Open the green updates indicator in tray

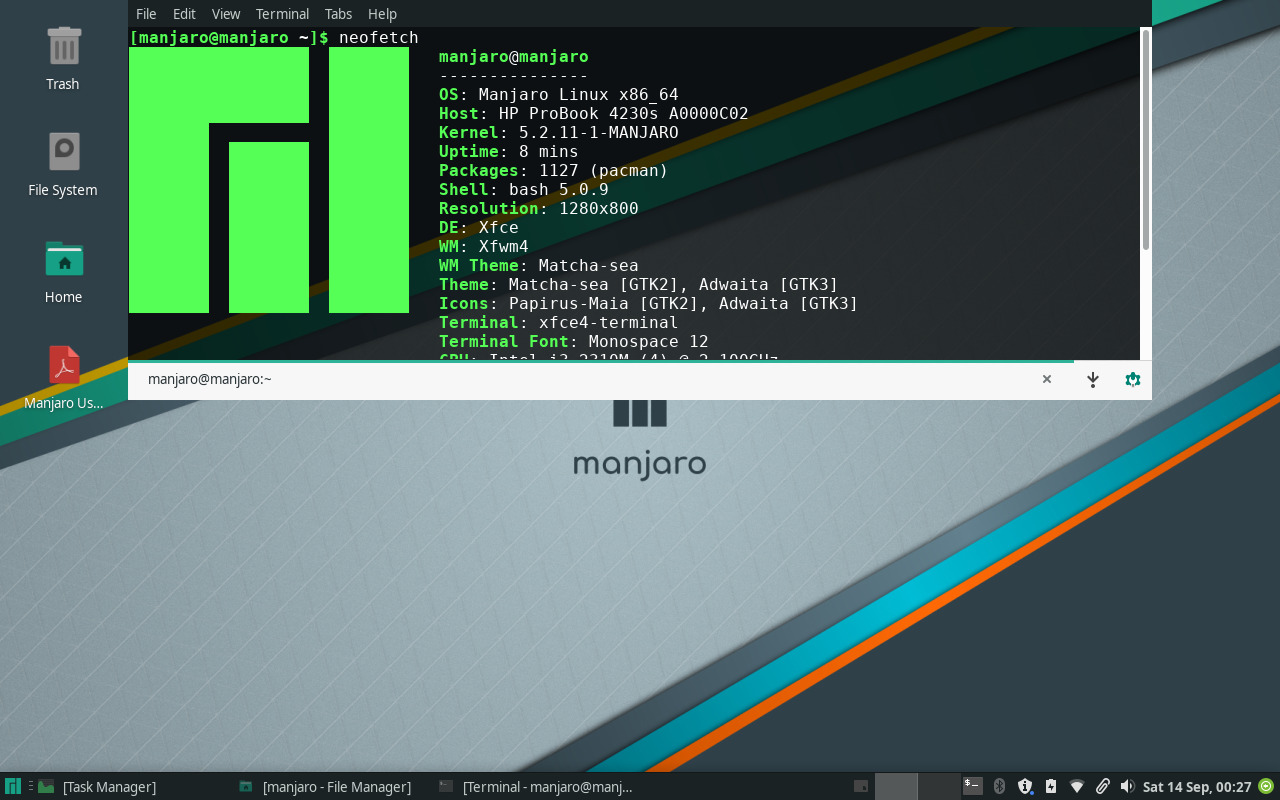click(1265, 786)
